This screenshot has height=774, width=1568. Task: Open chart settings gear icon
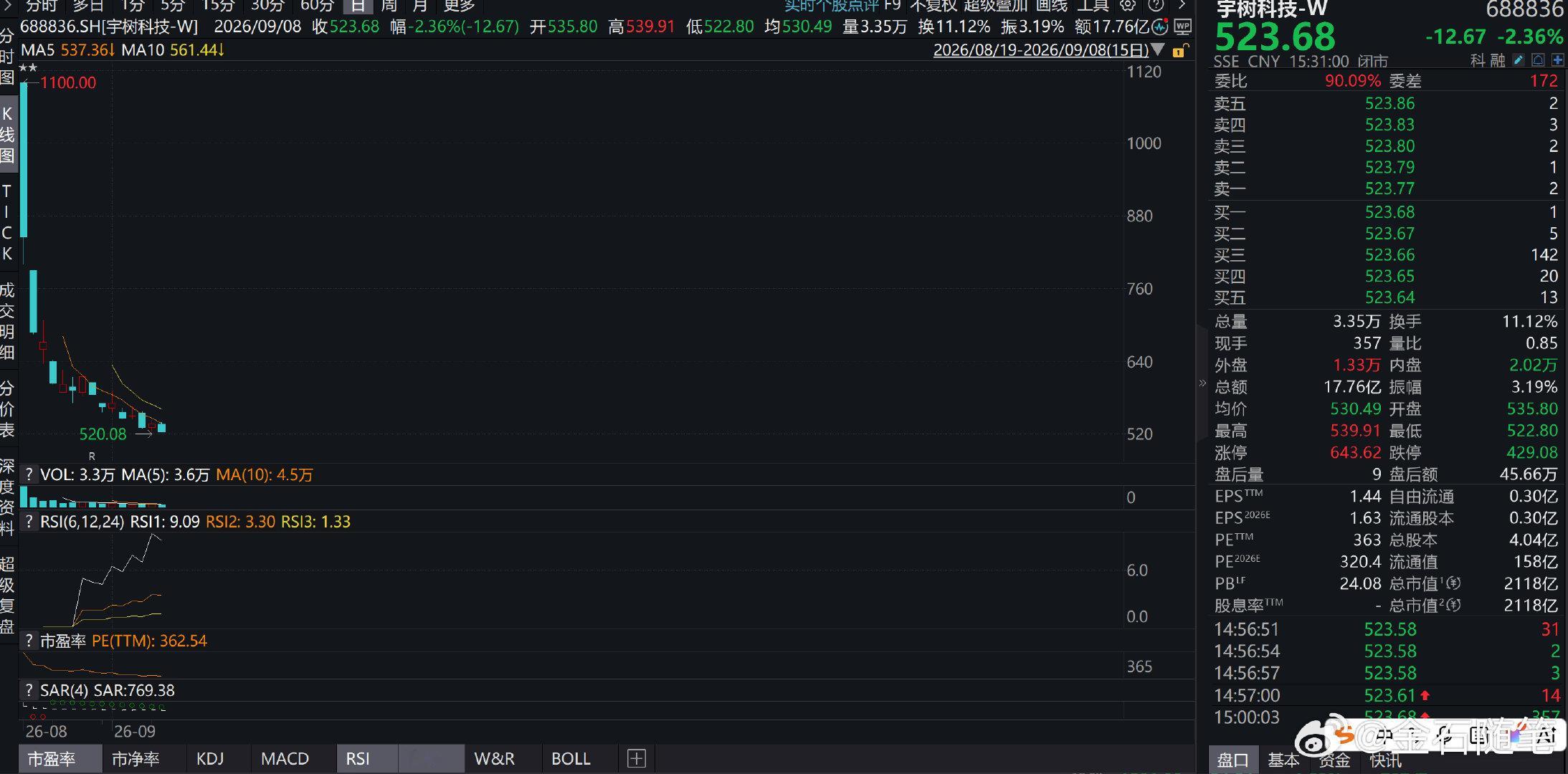click(1128, 5)
